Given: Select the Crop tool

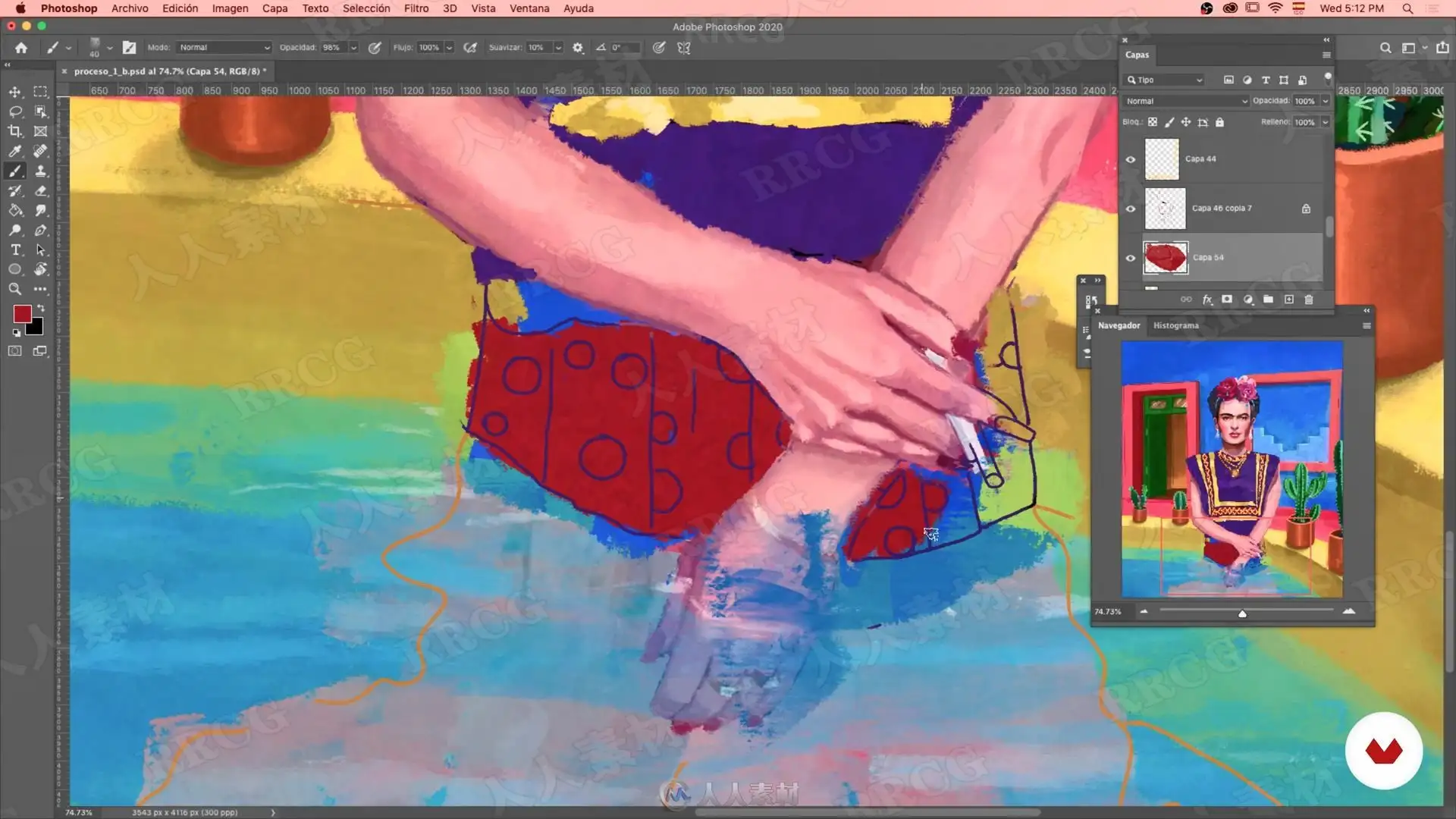Looking at the screenshot, I should coord(15,131).
